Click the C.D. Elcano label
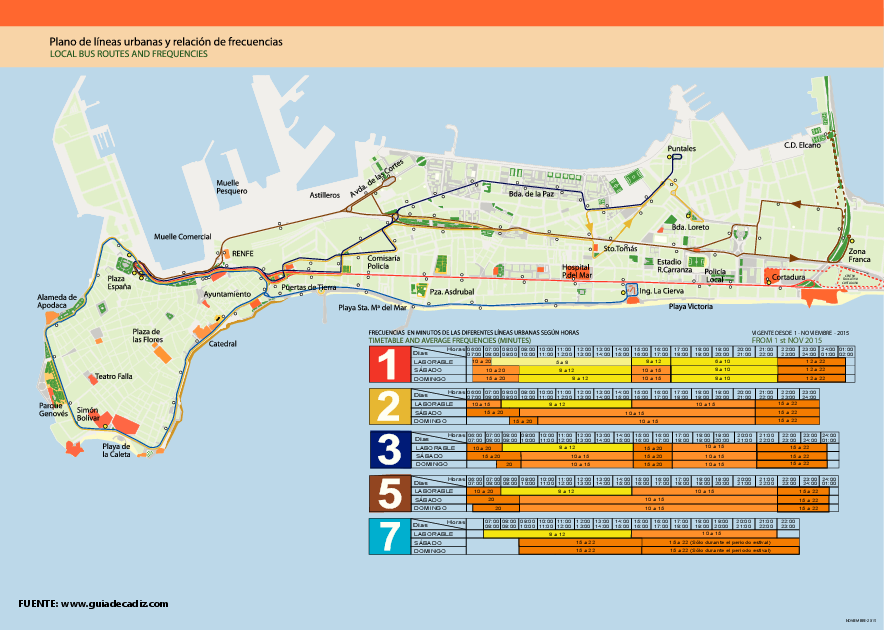The height and width of the screenshot is (630, 884). [x=802, y=146]
